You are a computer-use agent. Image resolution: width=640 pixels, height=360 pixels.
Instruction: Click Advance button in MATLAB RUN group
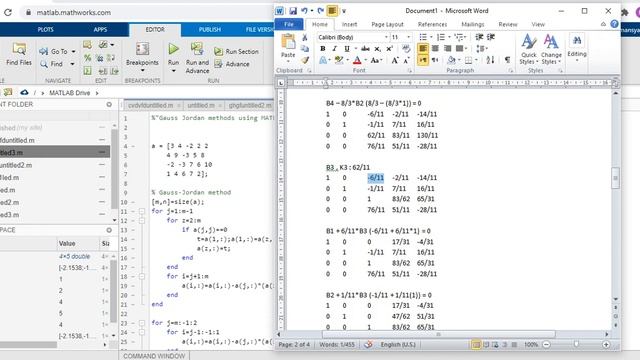click(x=232, y=64)
